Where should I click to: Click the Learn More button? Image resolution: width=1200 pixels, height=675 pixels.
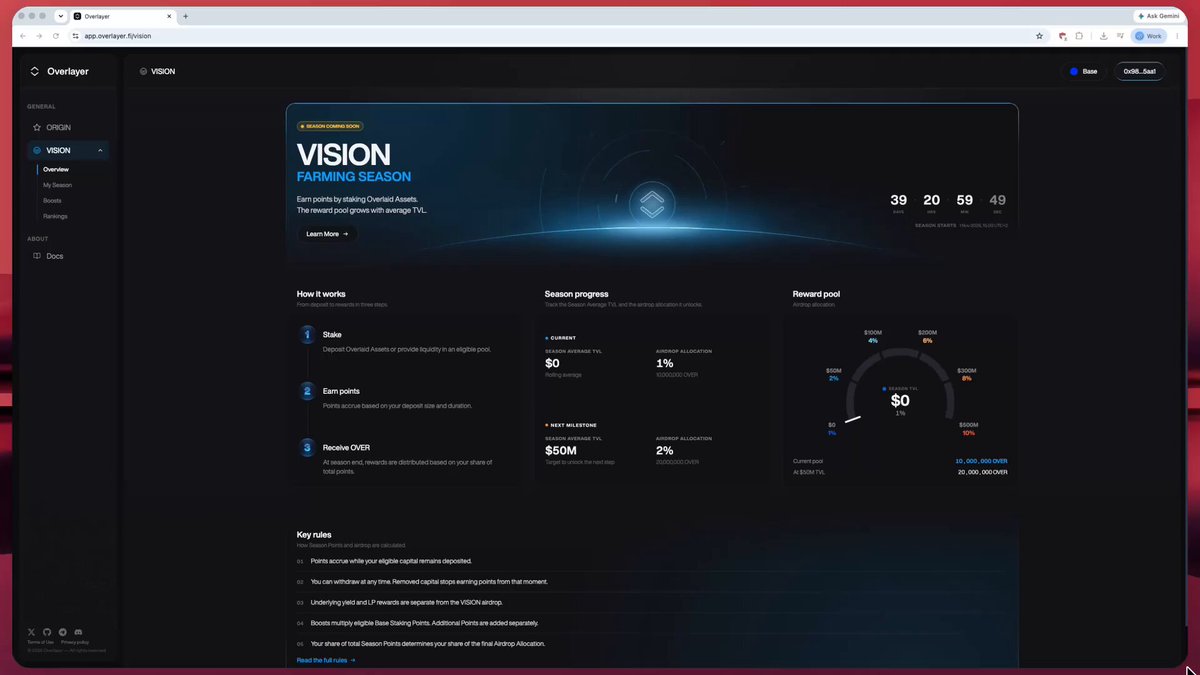click(327, 234)
